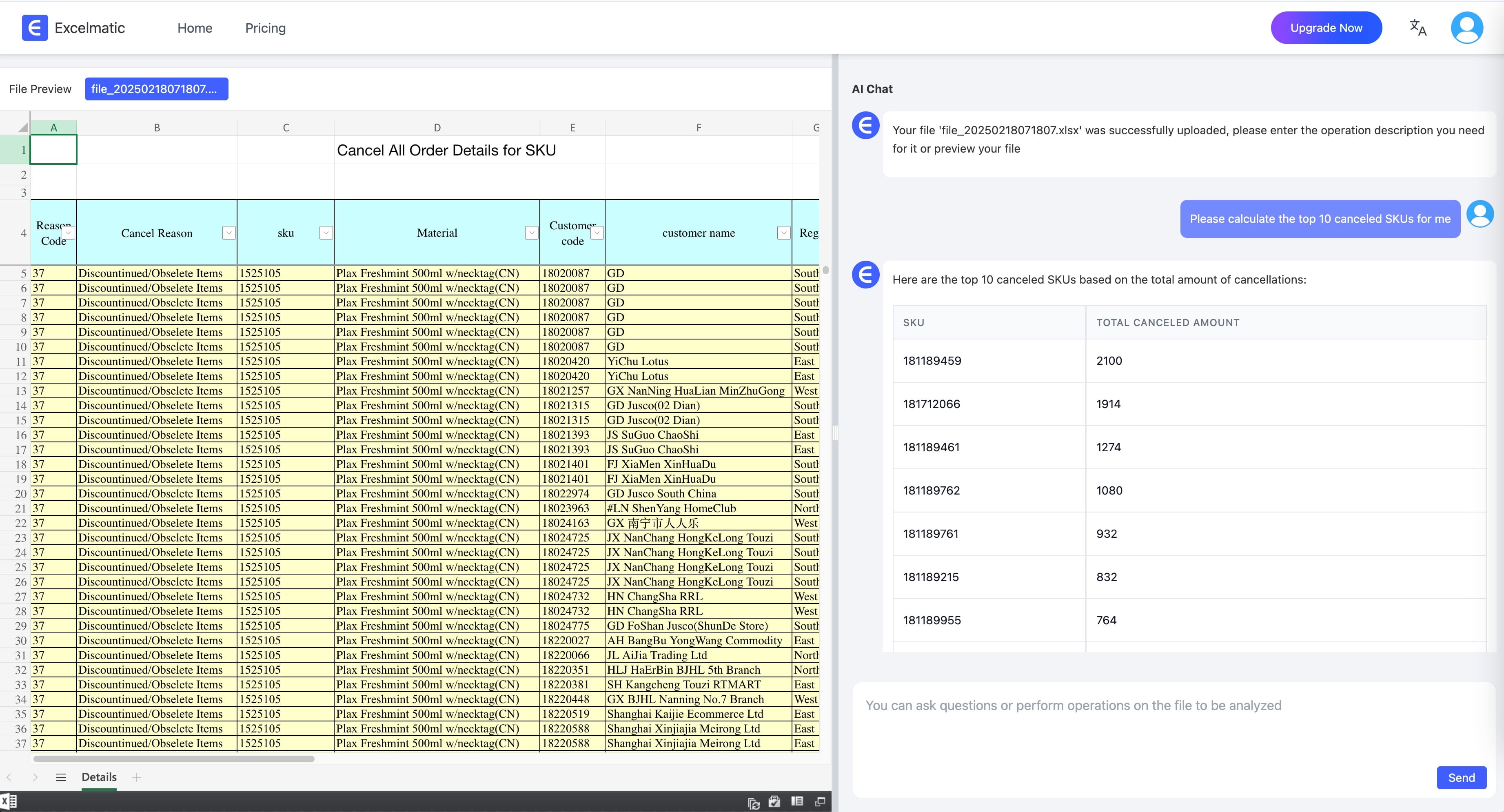
Task: Open the Cancel Reason column filter dropdown
Action: [x=228, y=232]
